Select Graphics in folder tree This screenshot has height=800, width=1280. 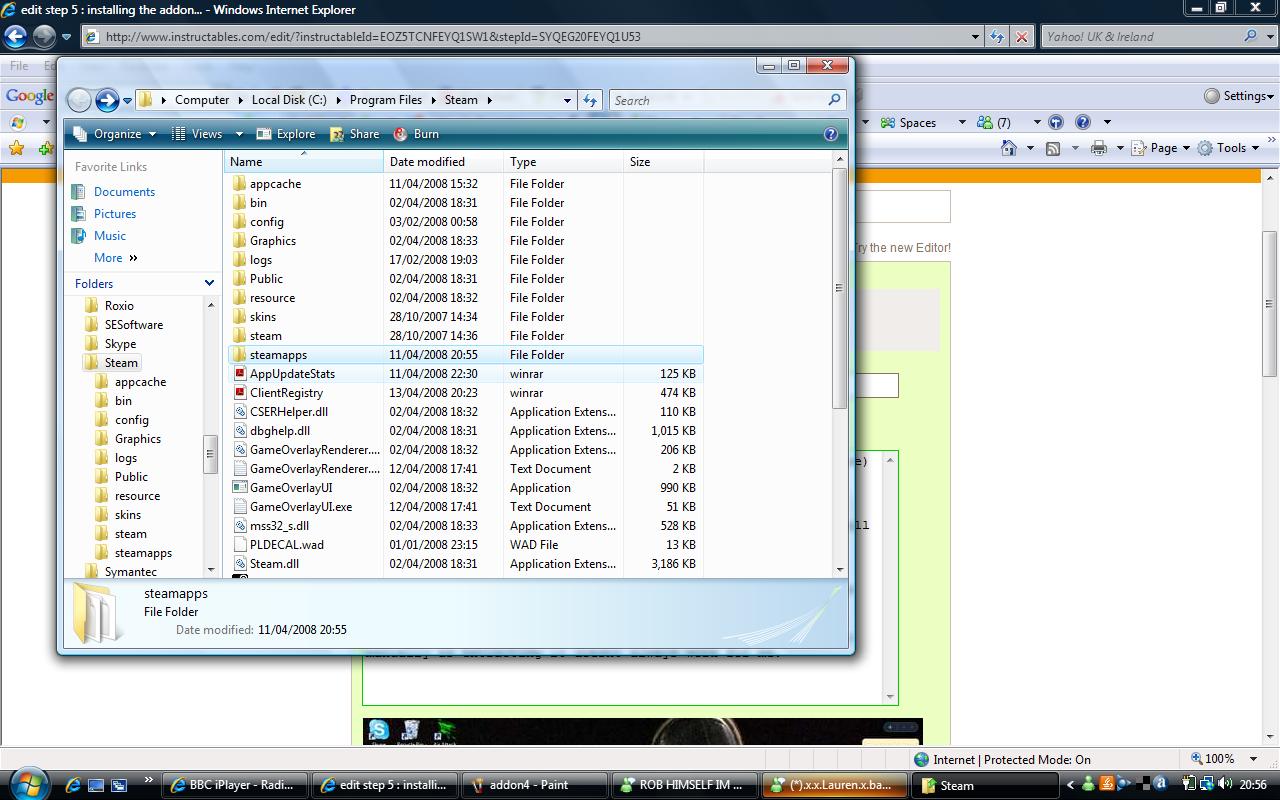point(137,439)
